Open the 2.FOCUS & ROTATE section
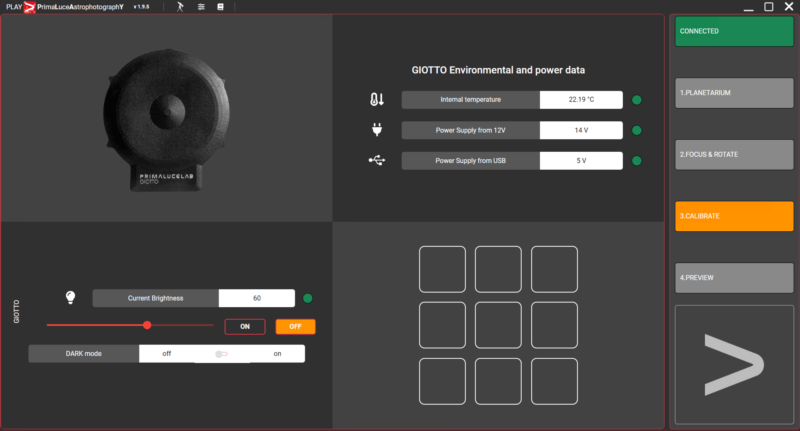 734,155
